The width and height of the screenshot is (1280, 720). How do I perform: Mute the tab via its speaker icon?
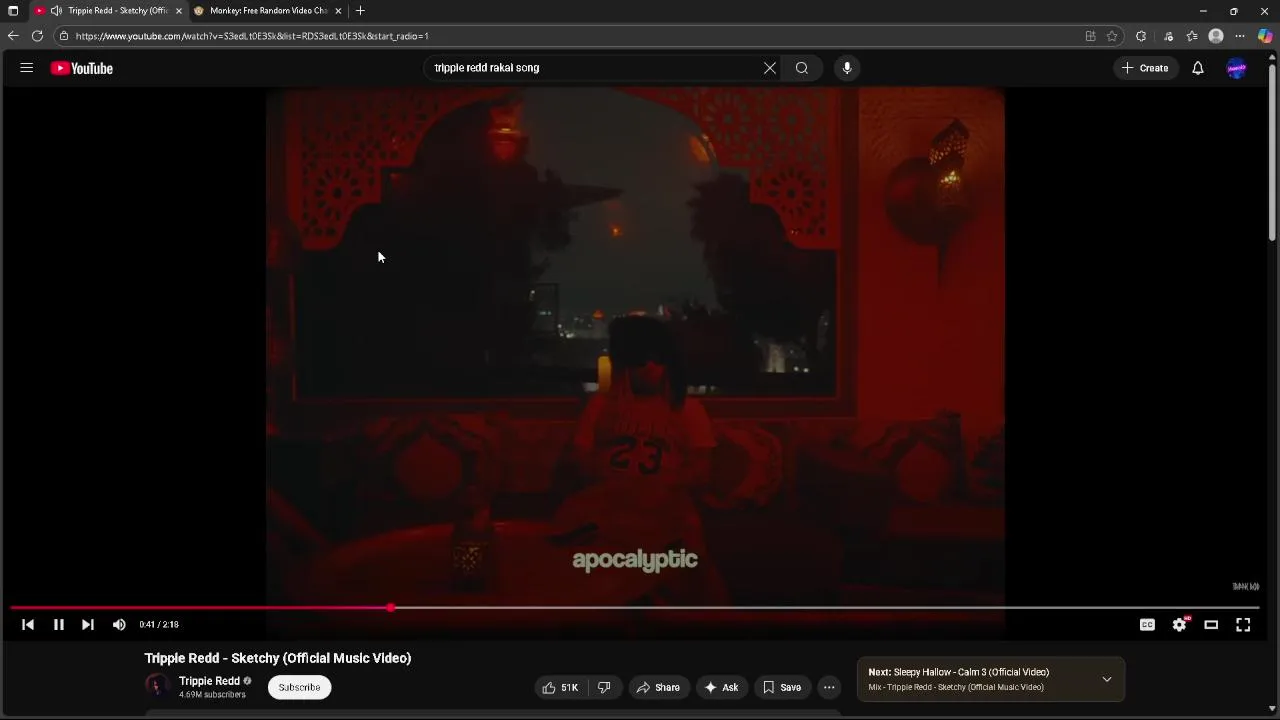click(x=56, y=11)
